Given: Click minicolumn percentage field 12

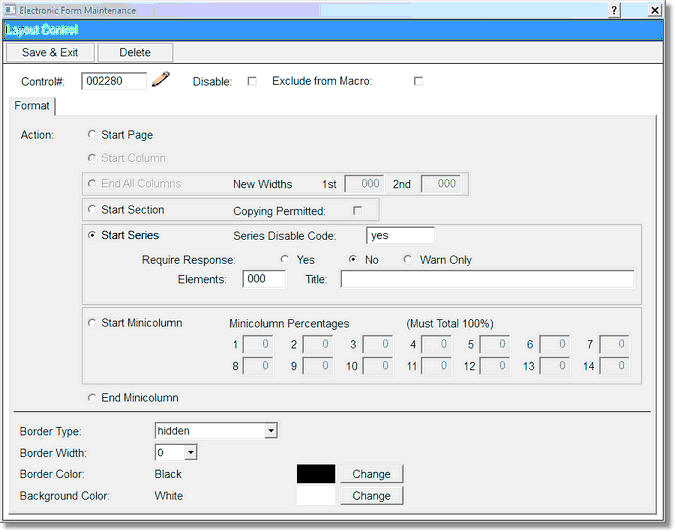Looking at the screenshot, I should click(495, 366).
